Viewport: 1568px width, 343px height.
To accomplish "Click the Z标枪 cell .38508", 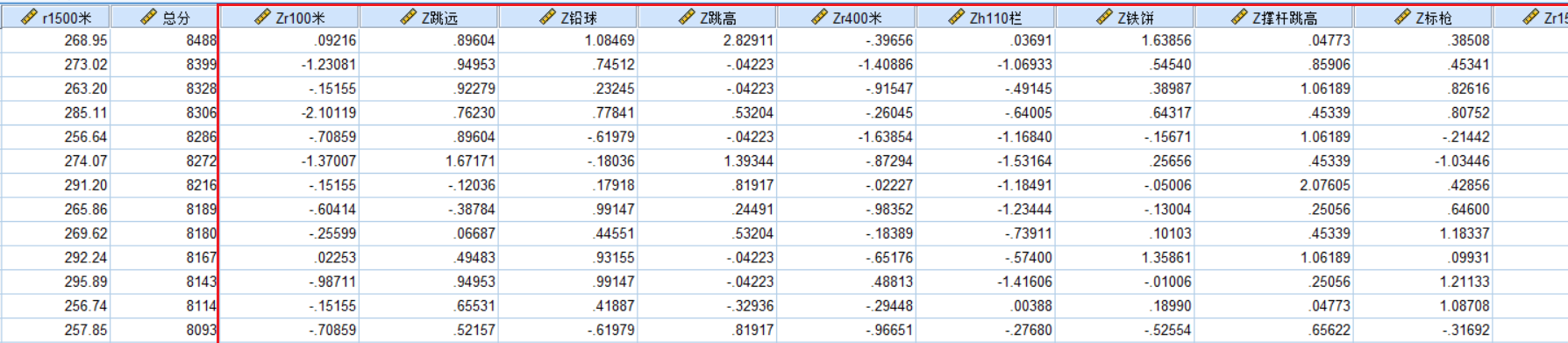I will coord(1422,40).
